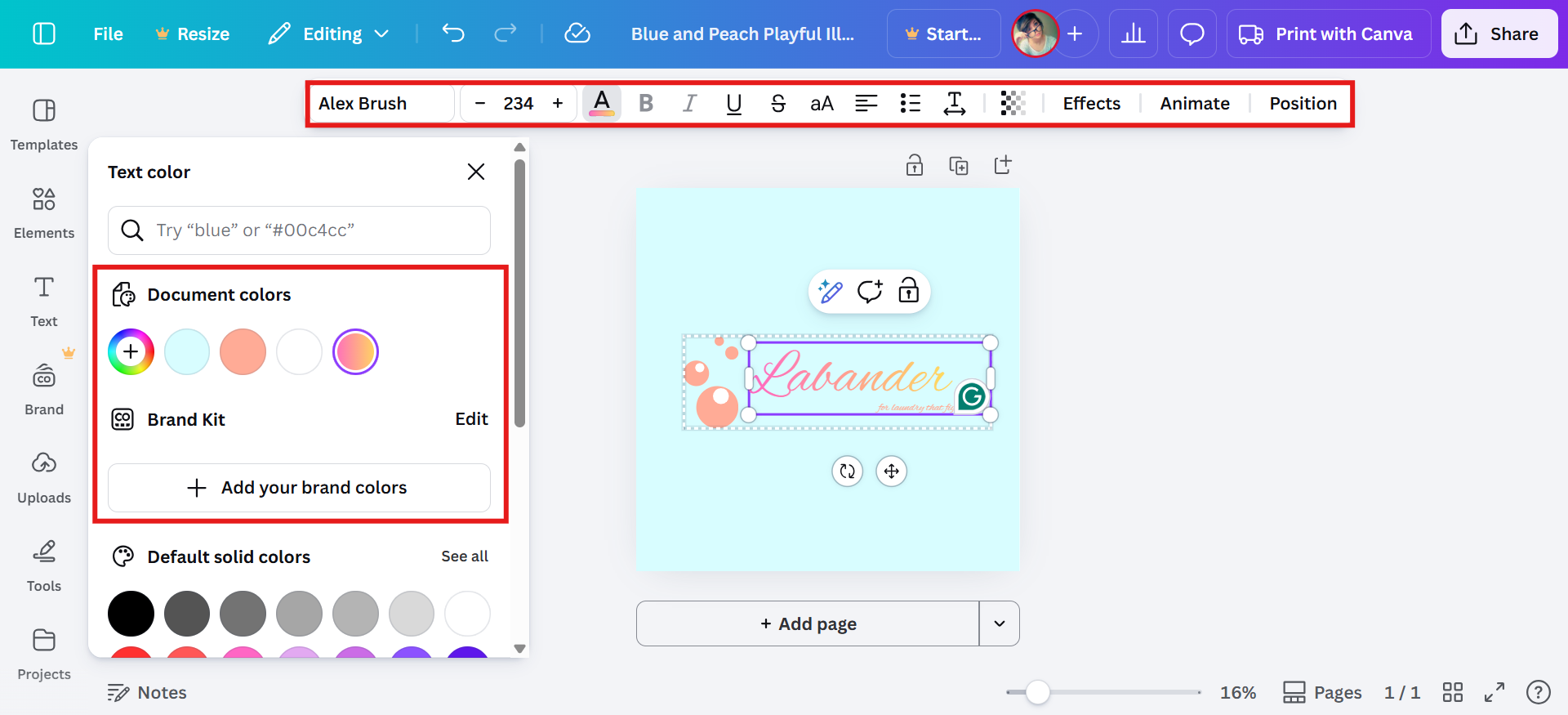Viewport: 1568px width, 715px height.
Task: Toggle uppercase aA text case
Action: click(822, 104)
